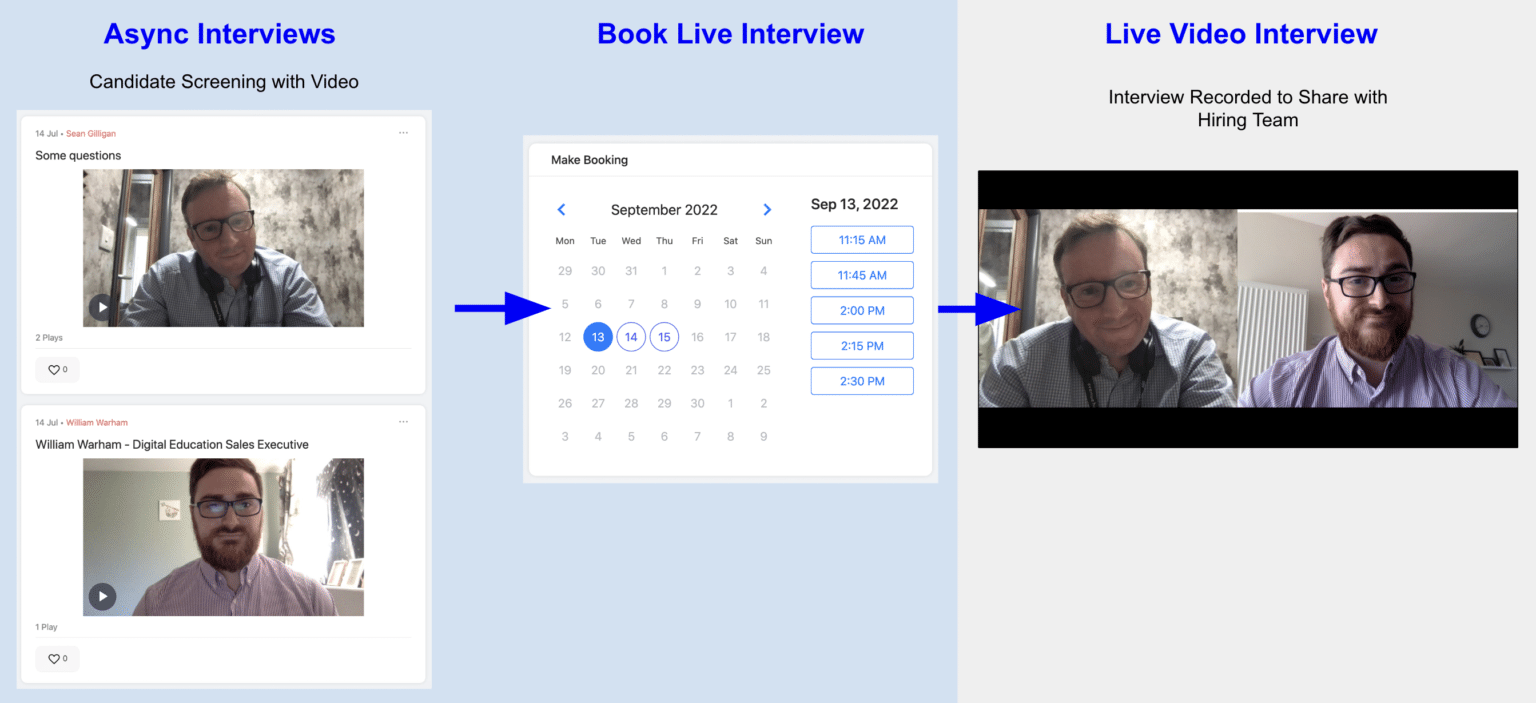Expand the September 2022 month selector
Viewport: 1536px width, 703px height.
coord(664,210)
